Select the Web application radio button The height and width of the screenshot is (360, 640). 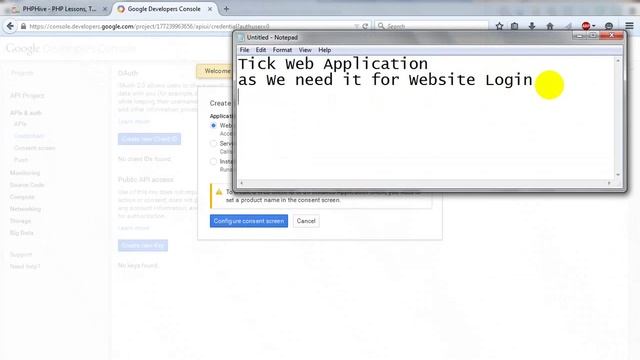213,125
